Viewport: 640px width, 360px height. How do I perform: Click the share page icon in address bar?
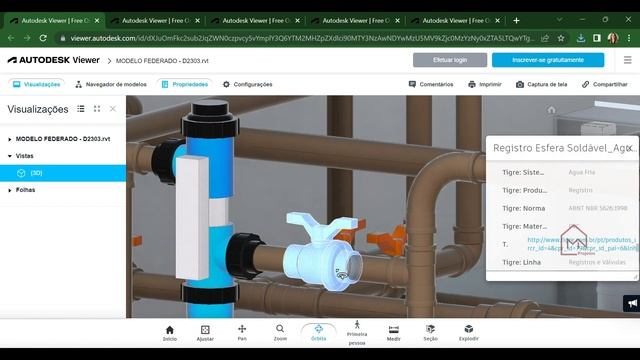tap(545, 38)
